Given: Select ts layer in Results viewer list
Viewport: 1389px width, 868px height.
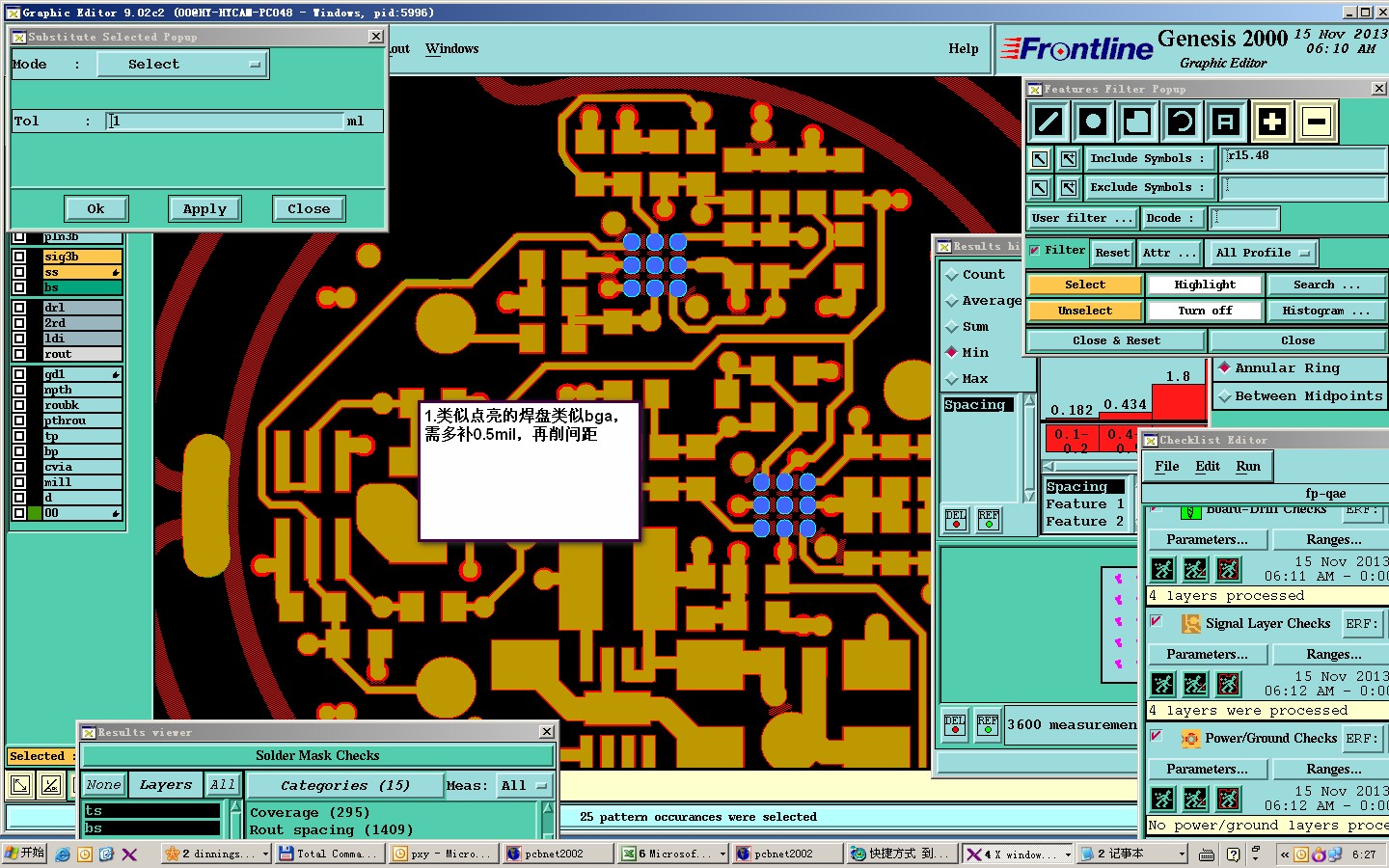Looking at the screenshot, I should [x=151, y=812].
